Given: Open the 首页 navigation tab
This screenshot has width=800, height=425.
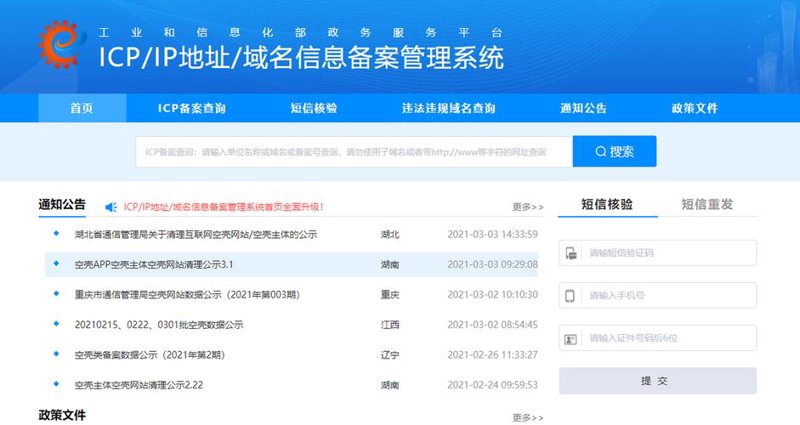Looking at the screenshot, I should click(x=82, y=108).
